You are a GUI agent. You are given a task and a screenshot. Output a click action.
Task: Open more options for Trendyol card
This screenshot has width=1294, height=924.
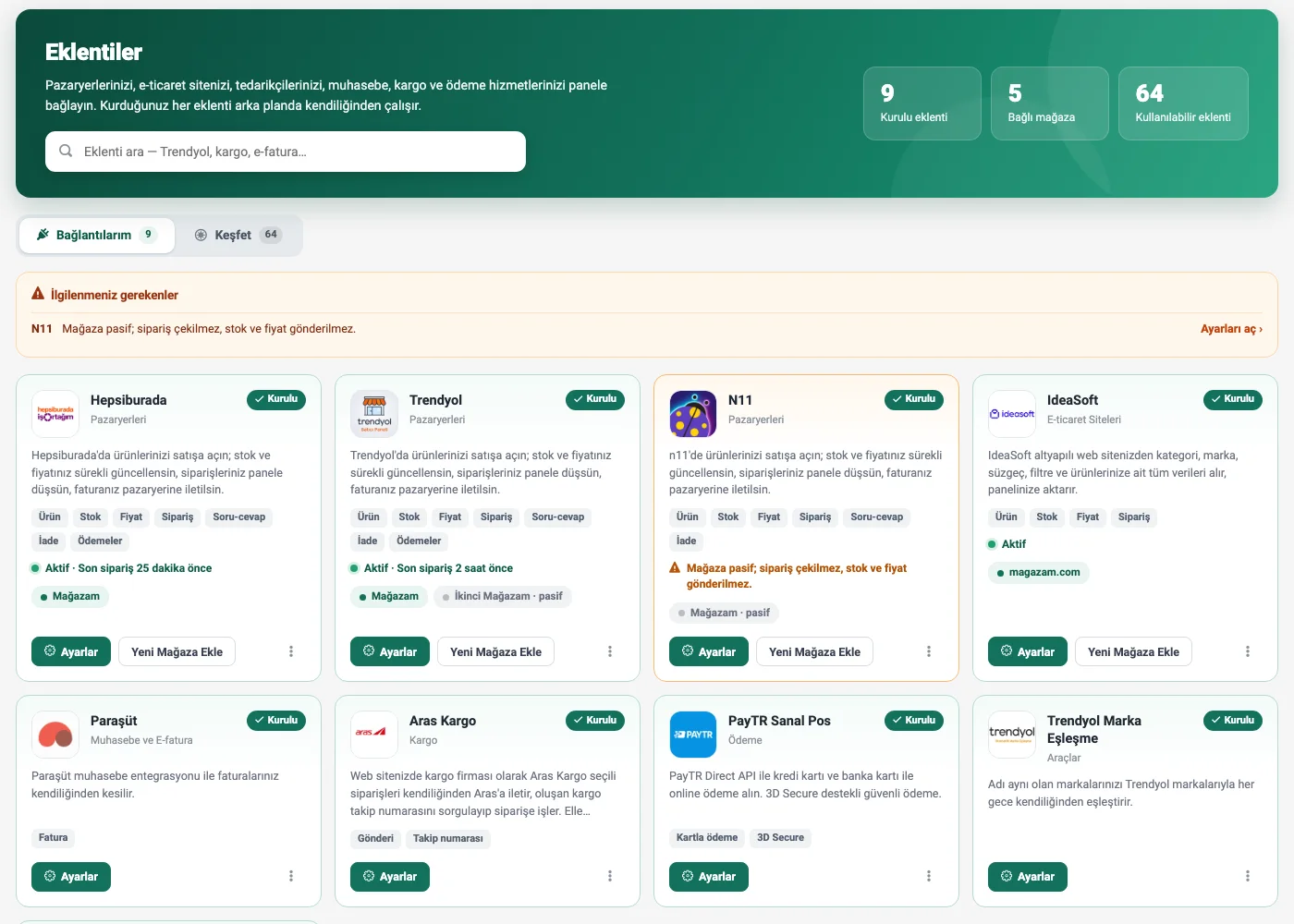(610, 651)
